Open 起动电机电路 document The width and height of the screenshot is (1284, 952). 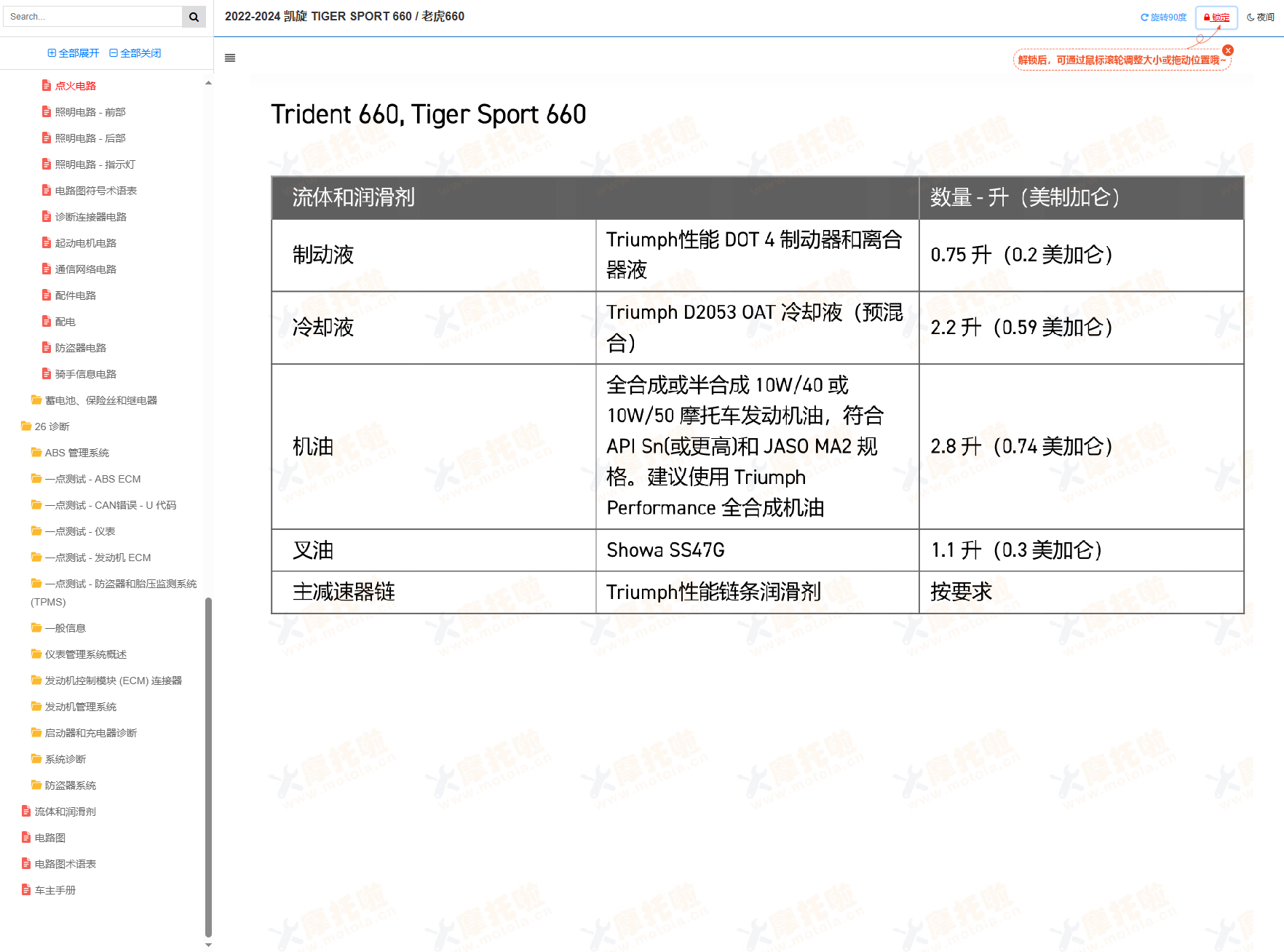point(79,243)
